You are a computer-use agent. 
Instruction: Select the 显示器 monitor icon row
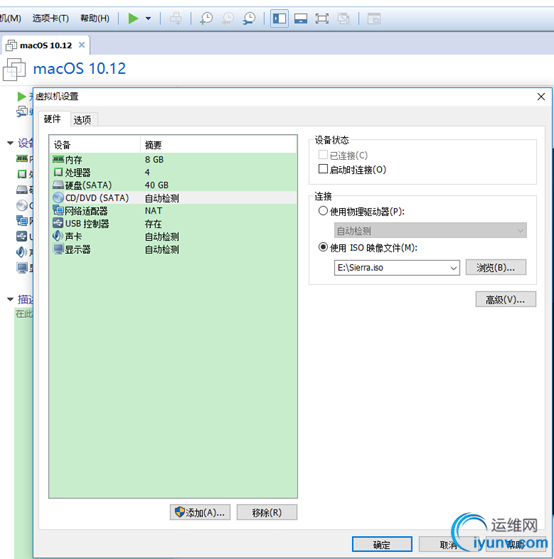(x=58, y=249)
